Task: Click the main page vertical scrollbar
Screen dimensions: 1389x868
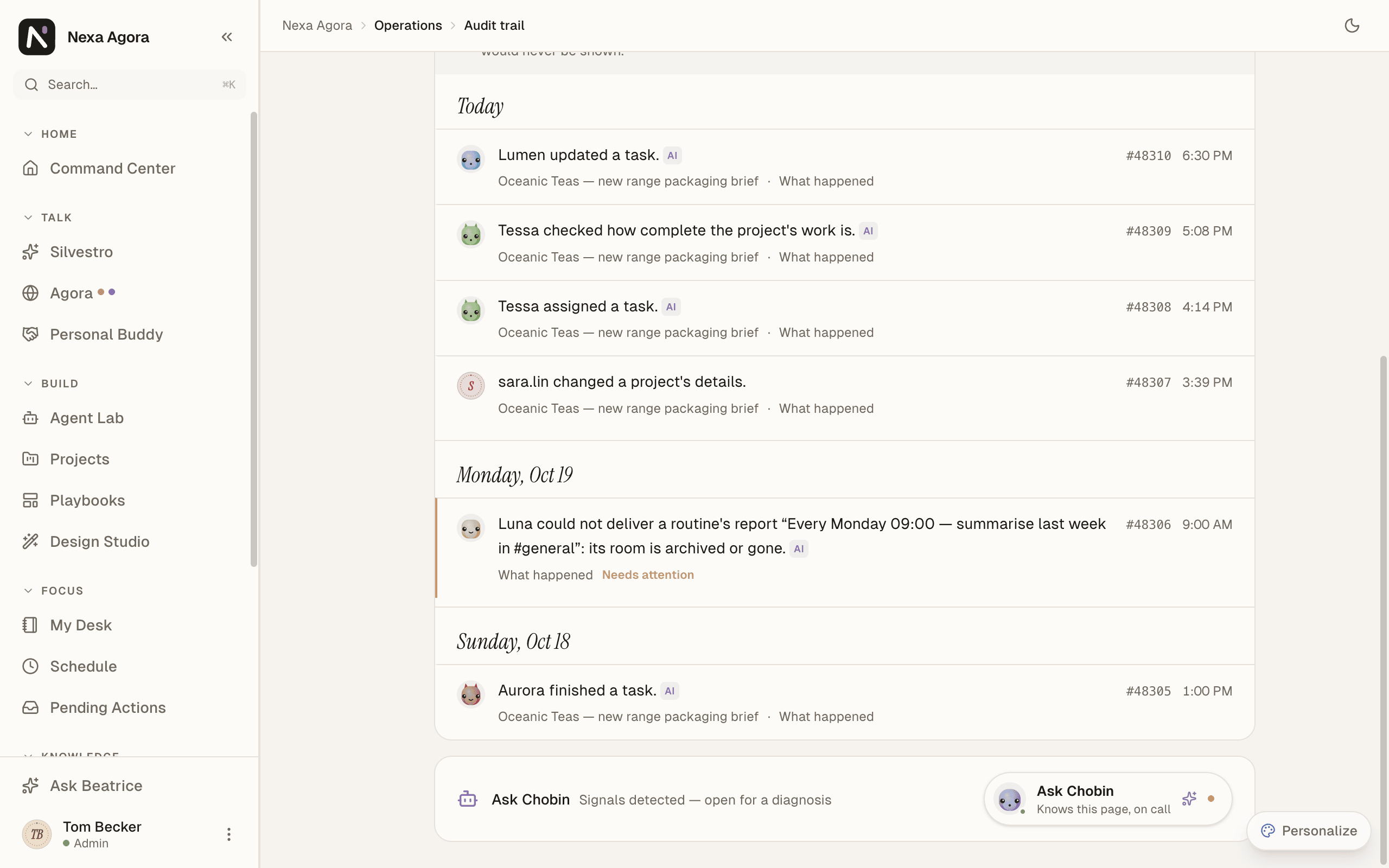Action: tap(1383, 611)
